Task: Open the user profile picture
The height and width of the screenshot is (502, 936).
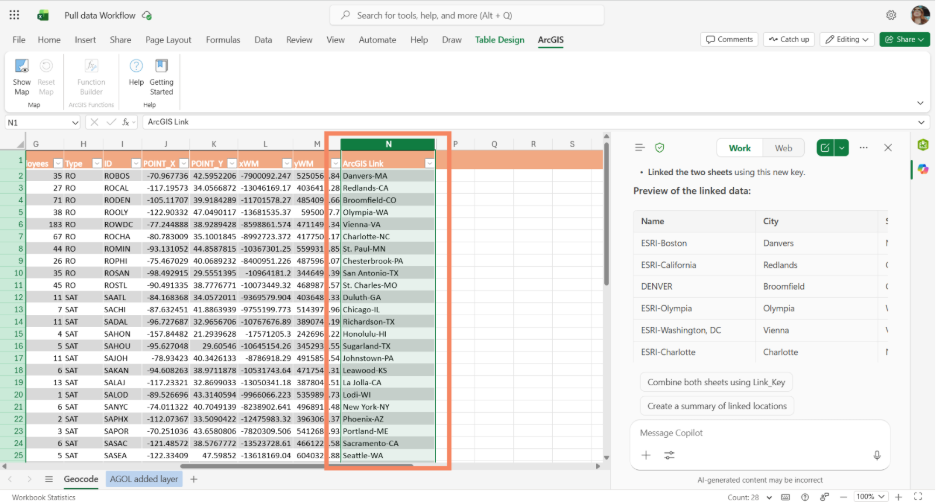Action: 920,16
